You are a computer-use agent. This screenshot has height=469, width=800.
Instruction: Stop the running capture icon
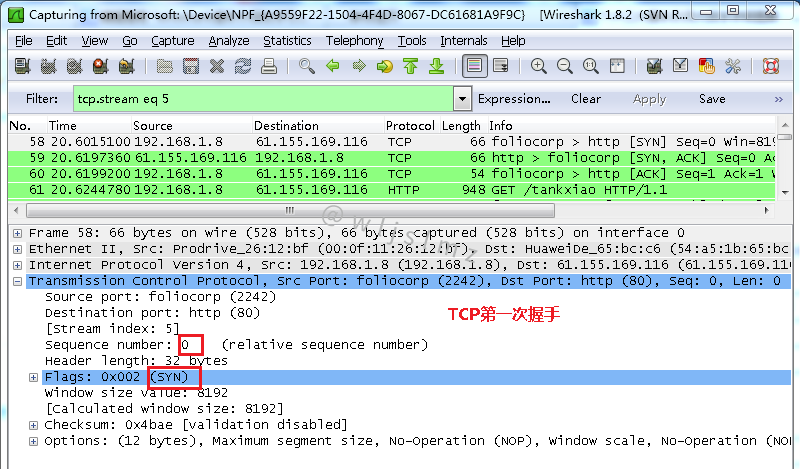(x=101, y=66)
